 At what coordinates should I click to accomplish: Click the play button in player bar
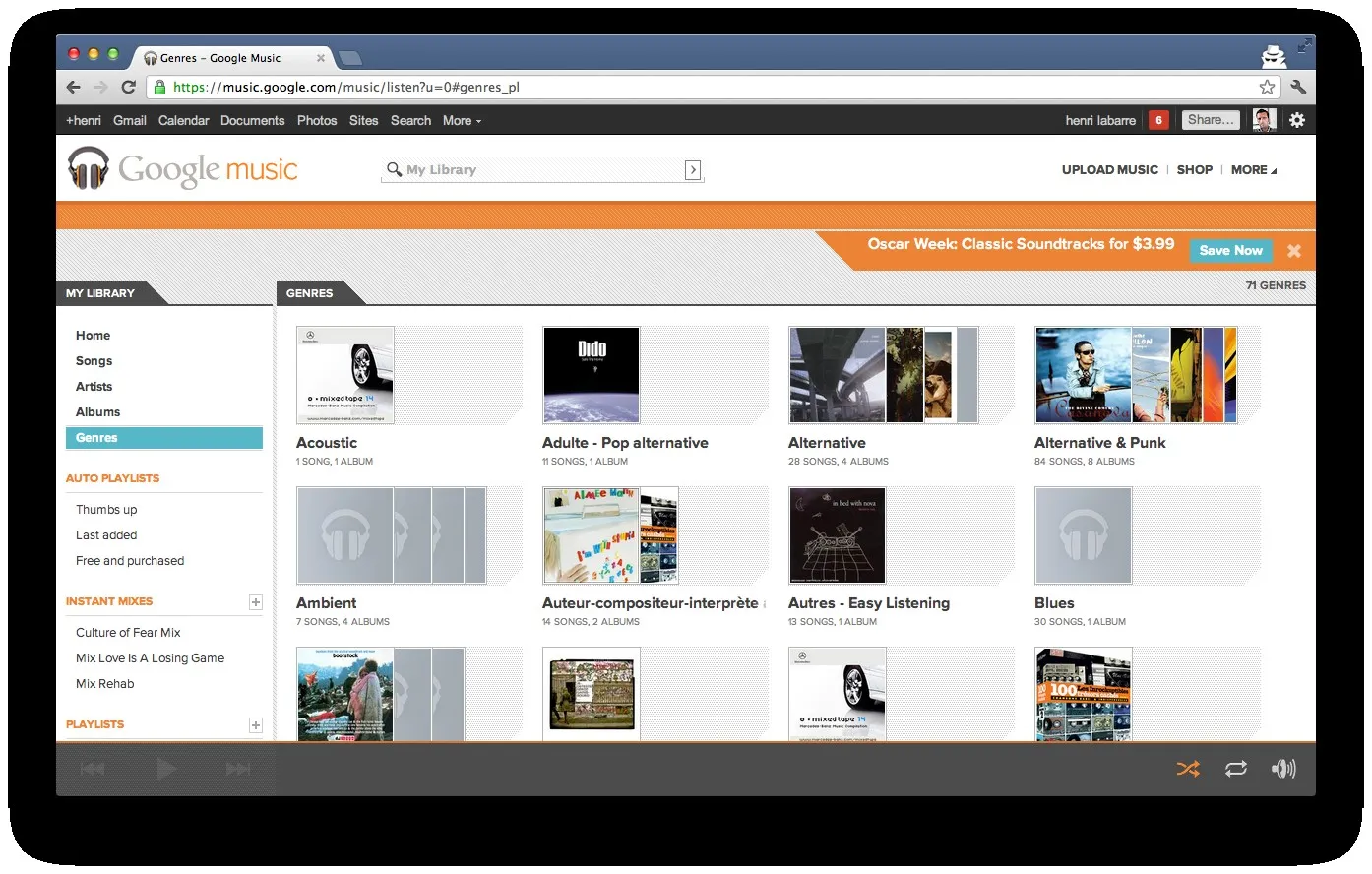click(x=166, y=769)
